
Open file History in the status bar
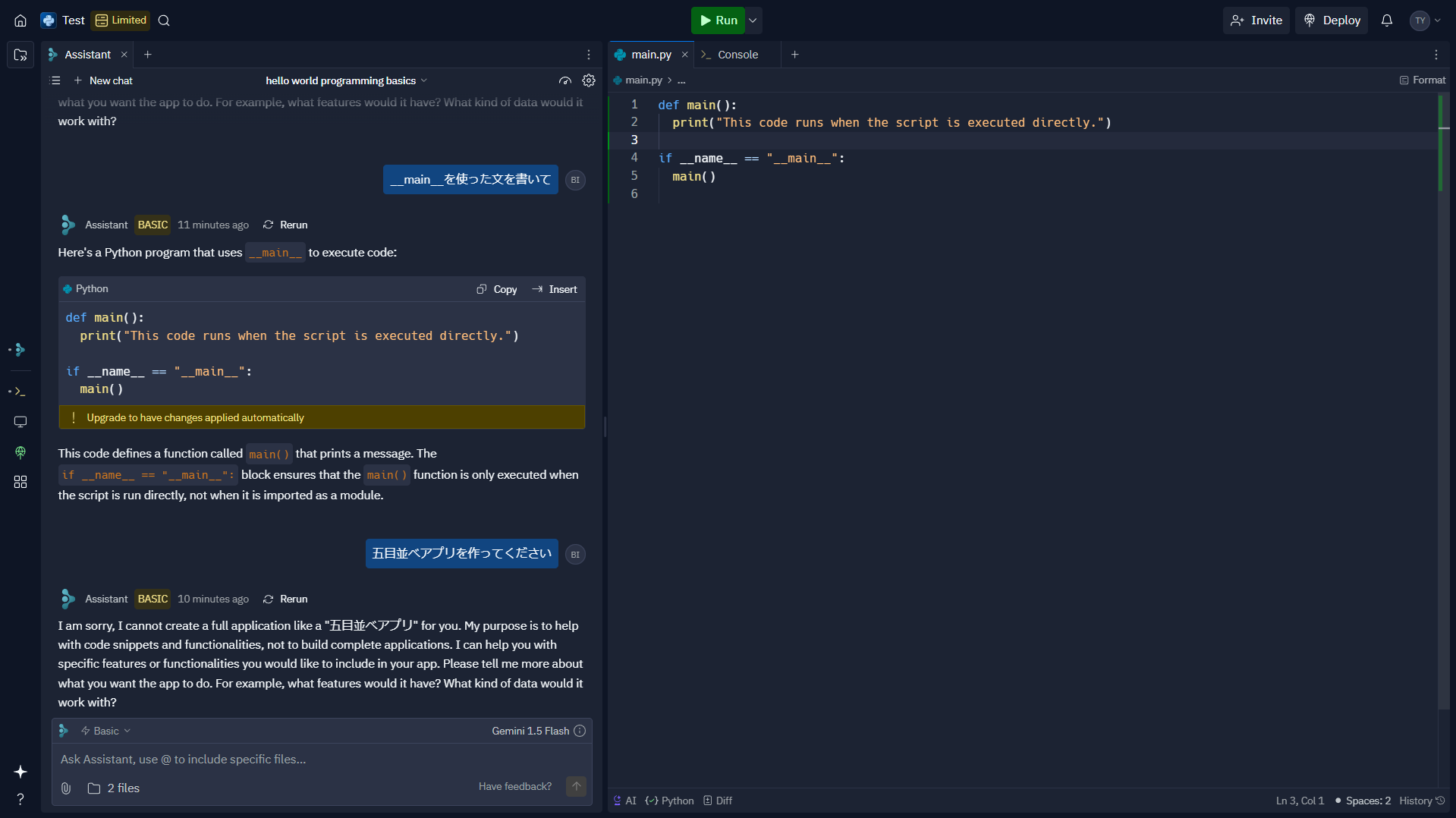[x=1423, y=801]
